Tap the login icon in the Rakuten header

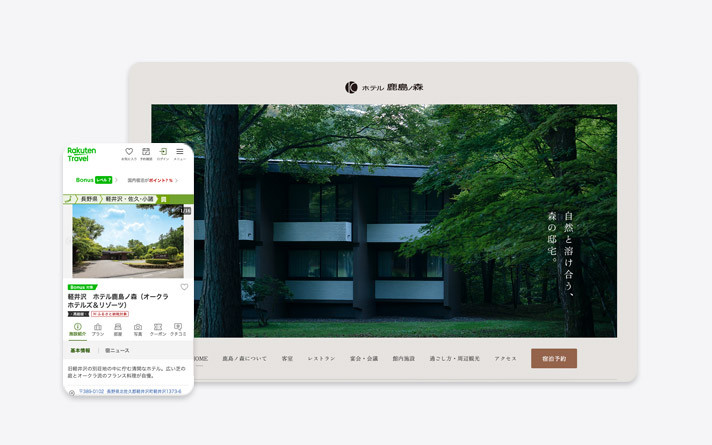(163, 152)
